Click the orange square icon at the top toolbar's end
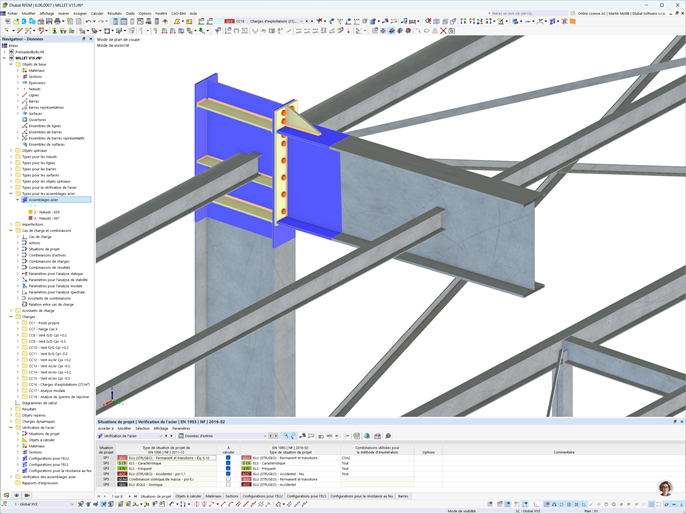 [x=572, y=21]
